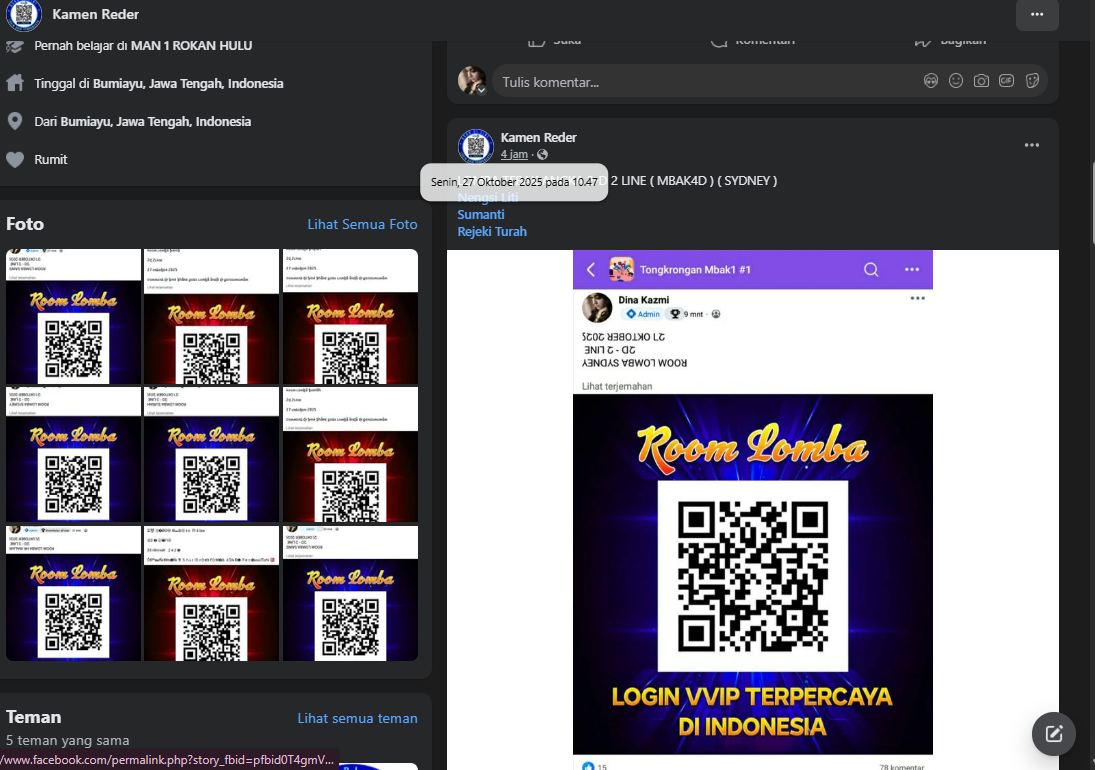Click the Teman section heading
This screenshot has width=1095, height=770.
(x=34, y=717)
